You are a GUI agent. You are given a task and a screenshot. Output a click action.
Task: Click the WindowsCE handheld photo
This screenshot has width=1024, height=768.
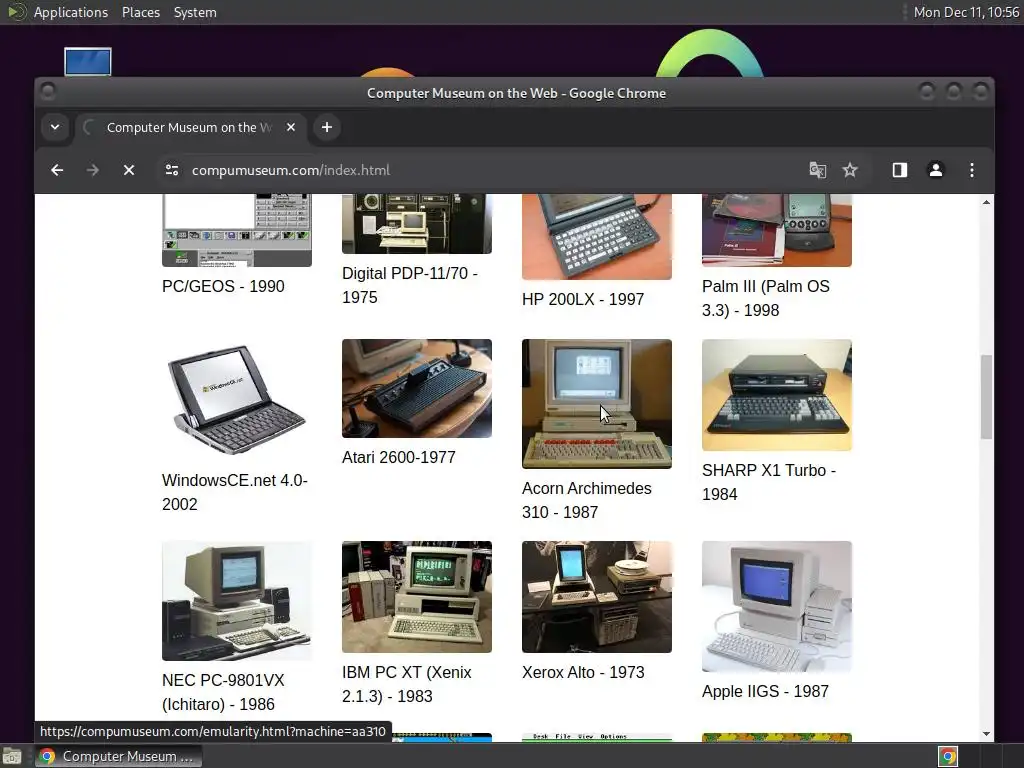point(236,400)
